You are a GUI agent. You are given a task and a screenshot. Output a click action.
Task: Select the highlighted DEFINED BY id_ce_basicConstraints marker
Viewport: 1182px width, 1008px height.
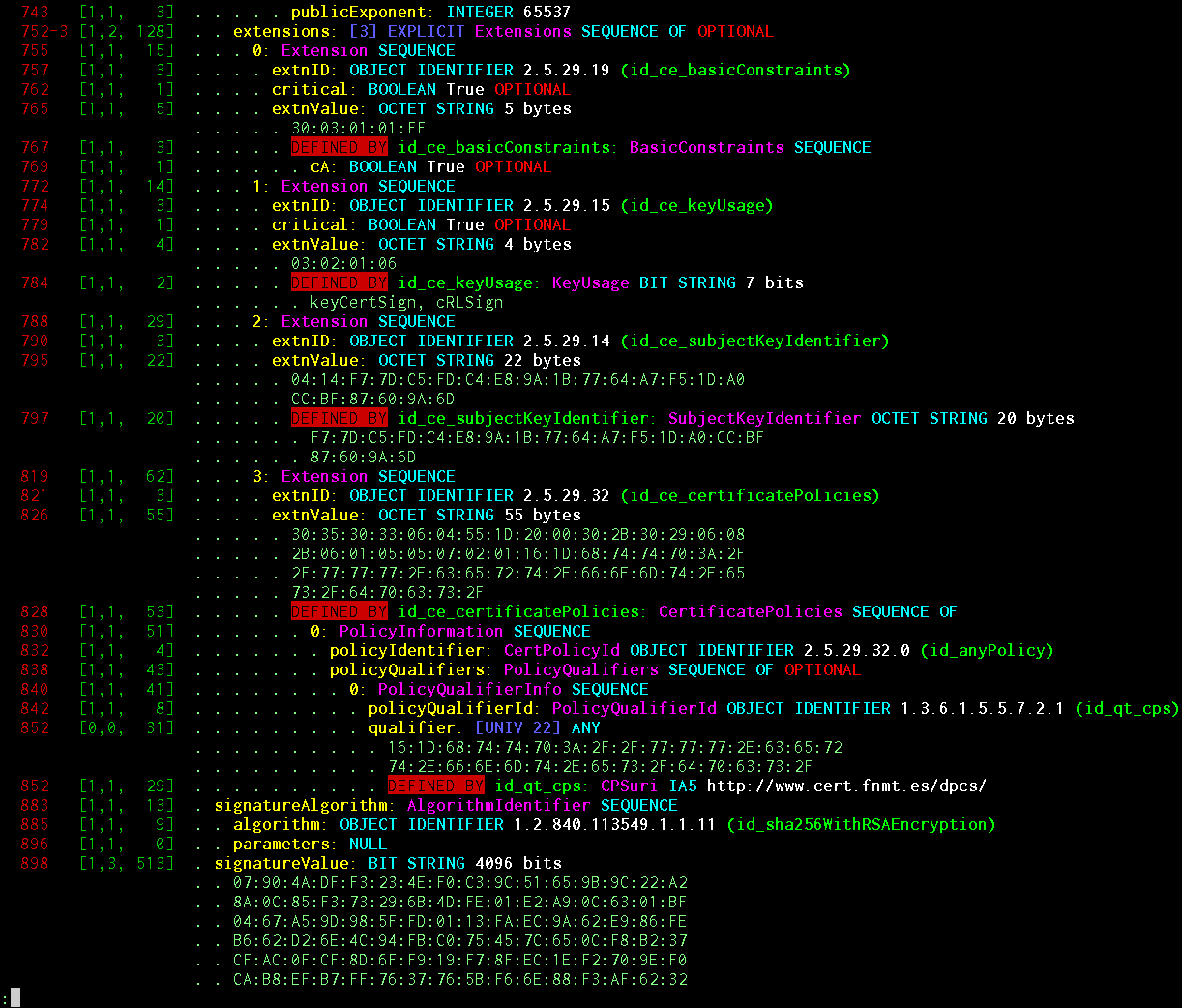pyautogui.click(x=339, y=147)
